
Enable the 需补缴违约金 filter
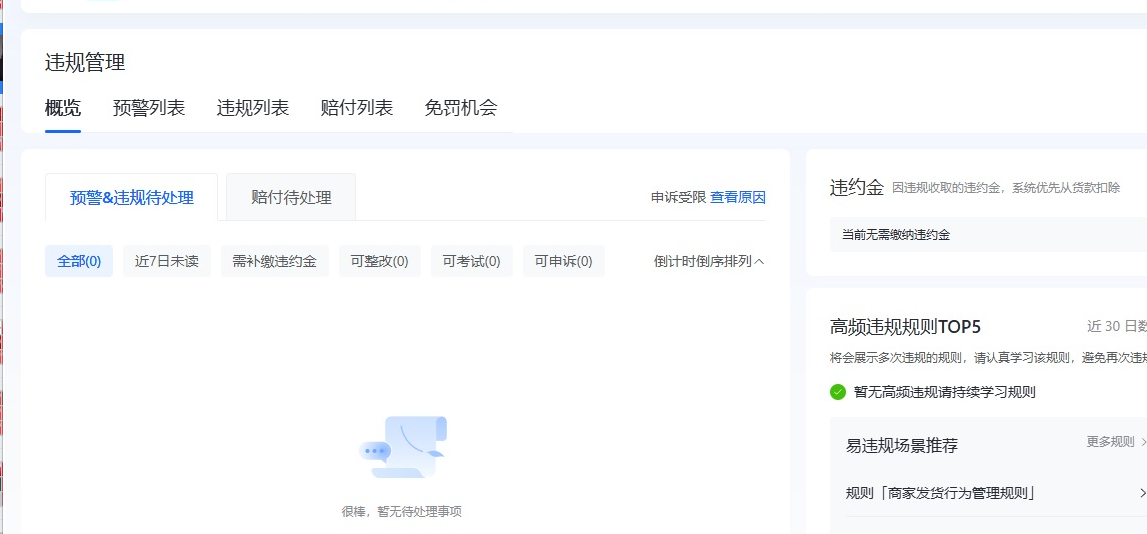[x=274, y=261]
